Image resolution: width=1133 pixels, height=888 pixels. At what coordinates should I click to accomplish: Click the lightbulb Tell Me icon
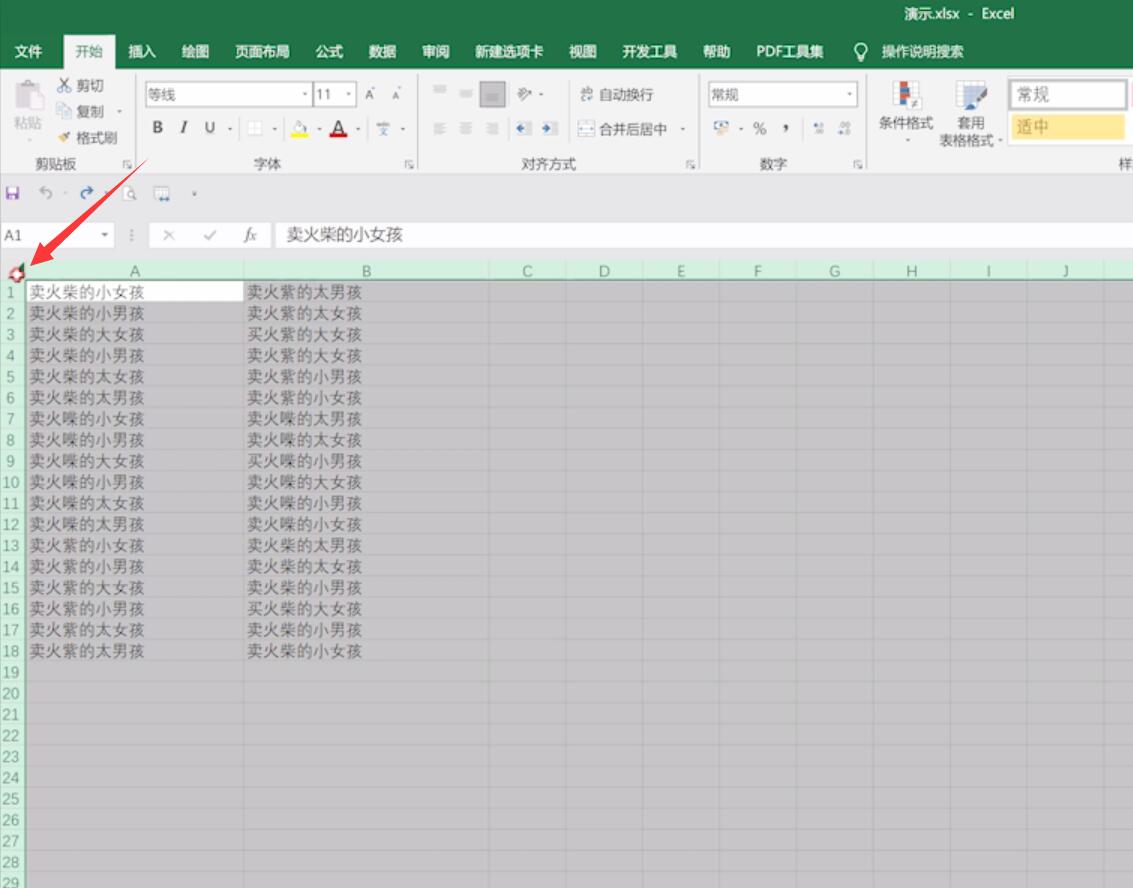(860, 51)
